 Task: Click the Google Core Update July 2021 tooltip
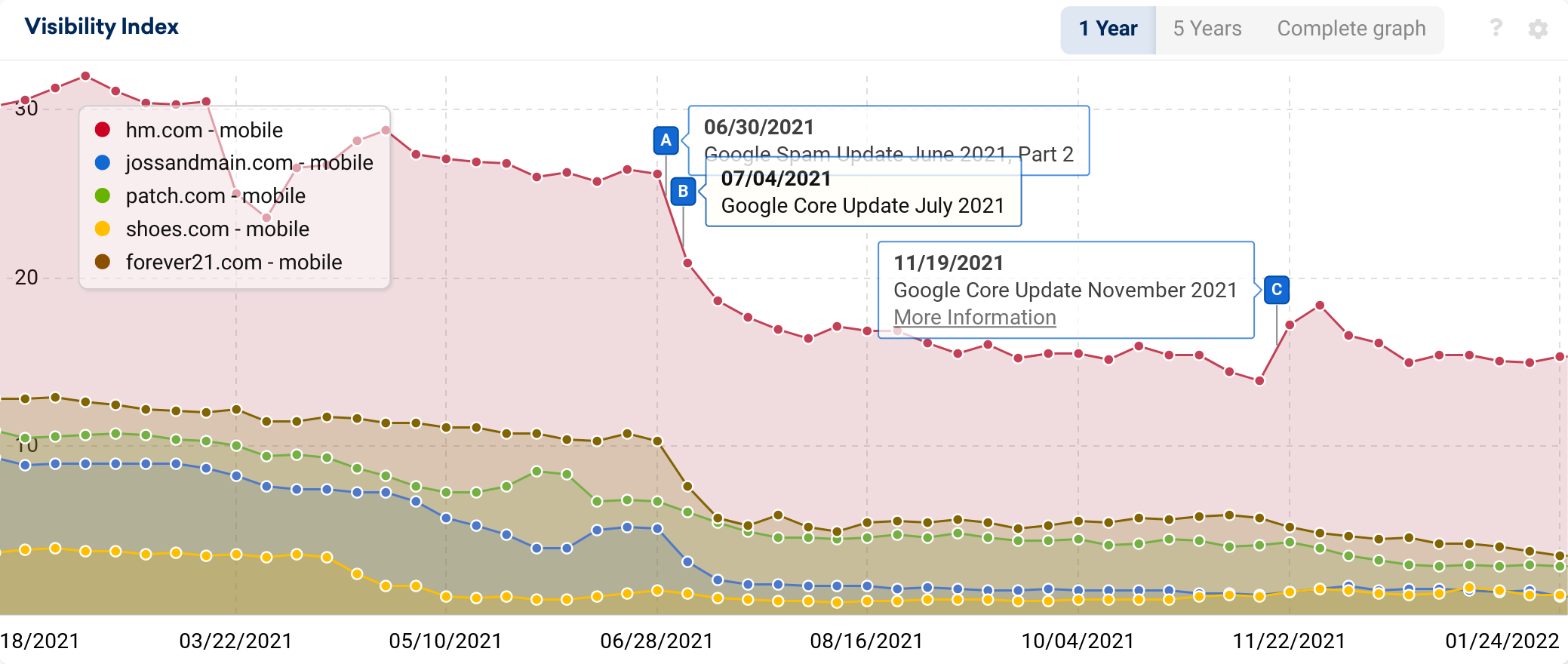pyautogui.click(x=862, y=192)
